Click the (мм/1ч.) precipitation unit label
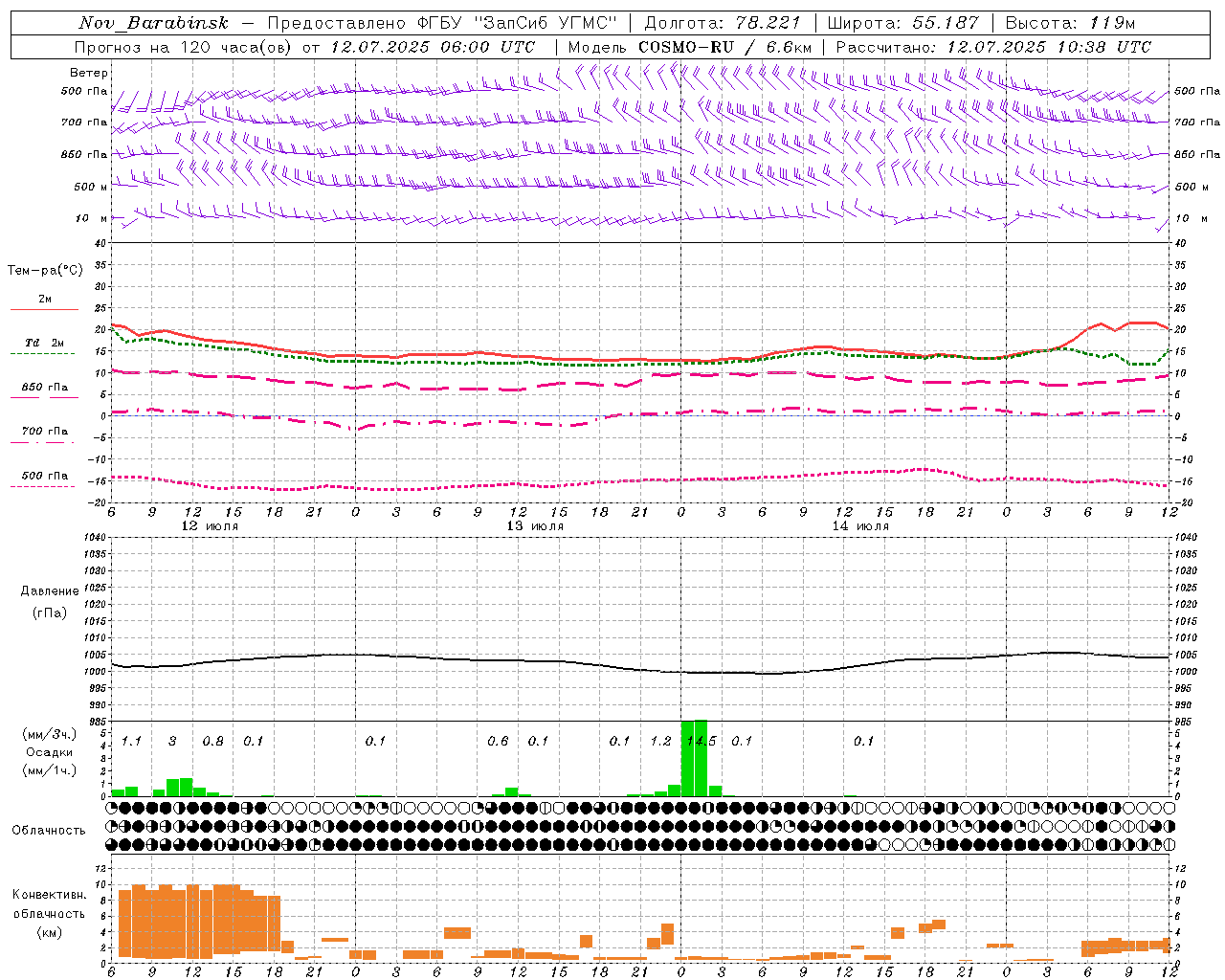 pos(50,770)
